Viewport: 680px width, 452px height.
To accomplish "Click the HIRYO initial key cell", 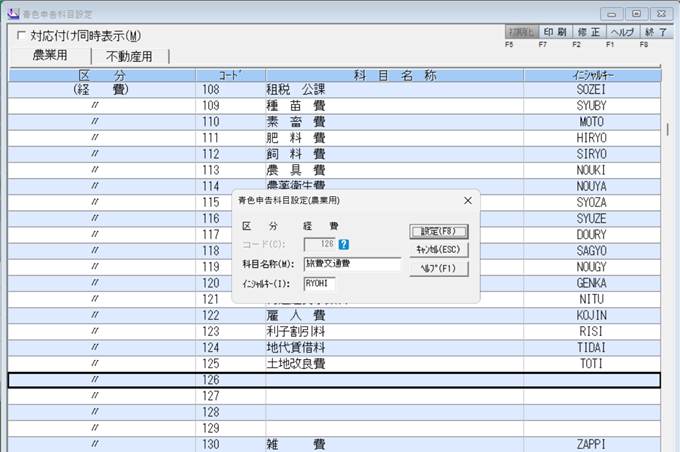I will click(x=592, y=138).
